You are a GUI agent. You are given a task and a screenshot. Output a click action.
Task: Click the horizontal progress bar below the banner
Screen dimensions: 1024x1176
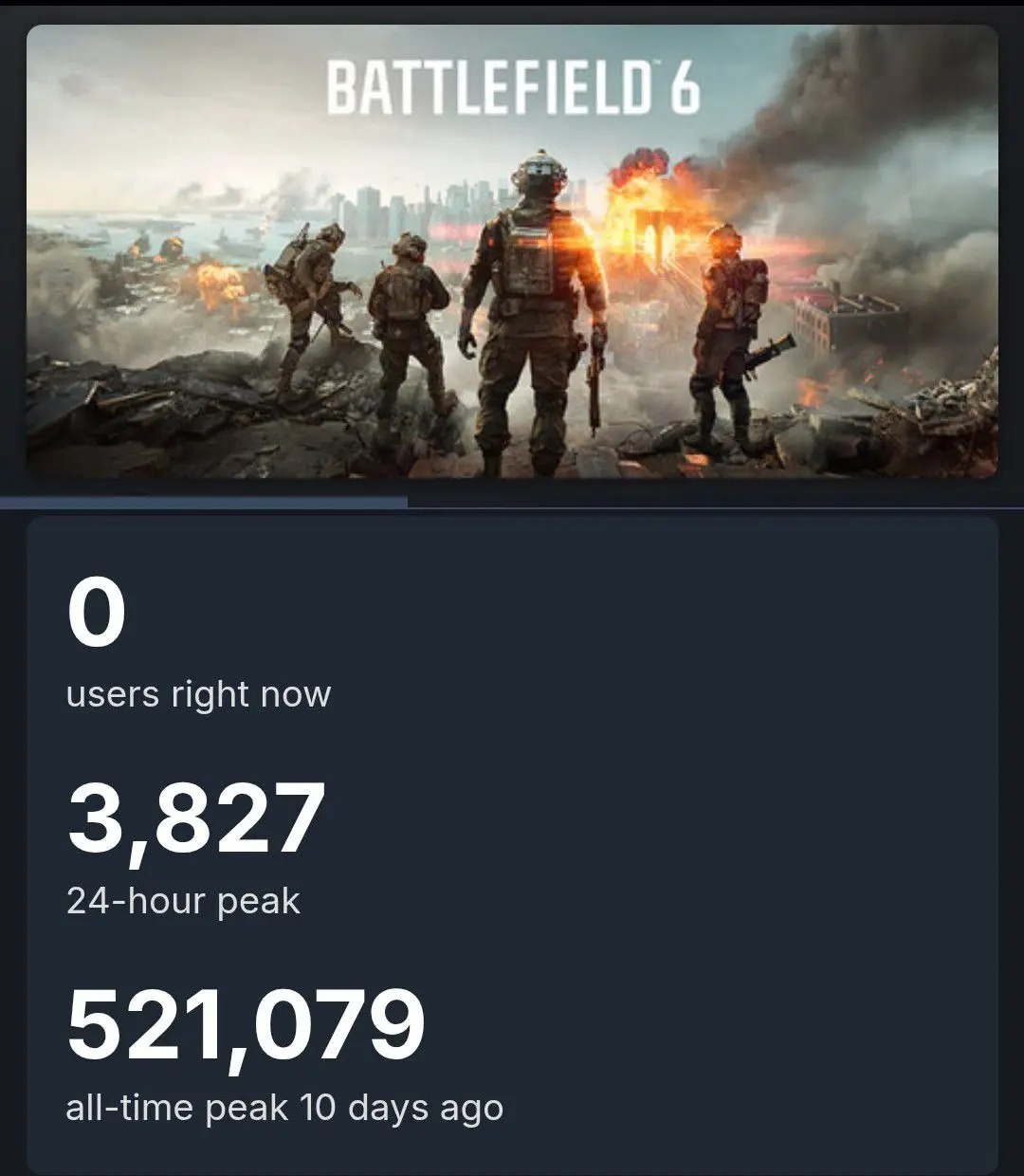tap(204, 503)
